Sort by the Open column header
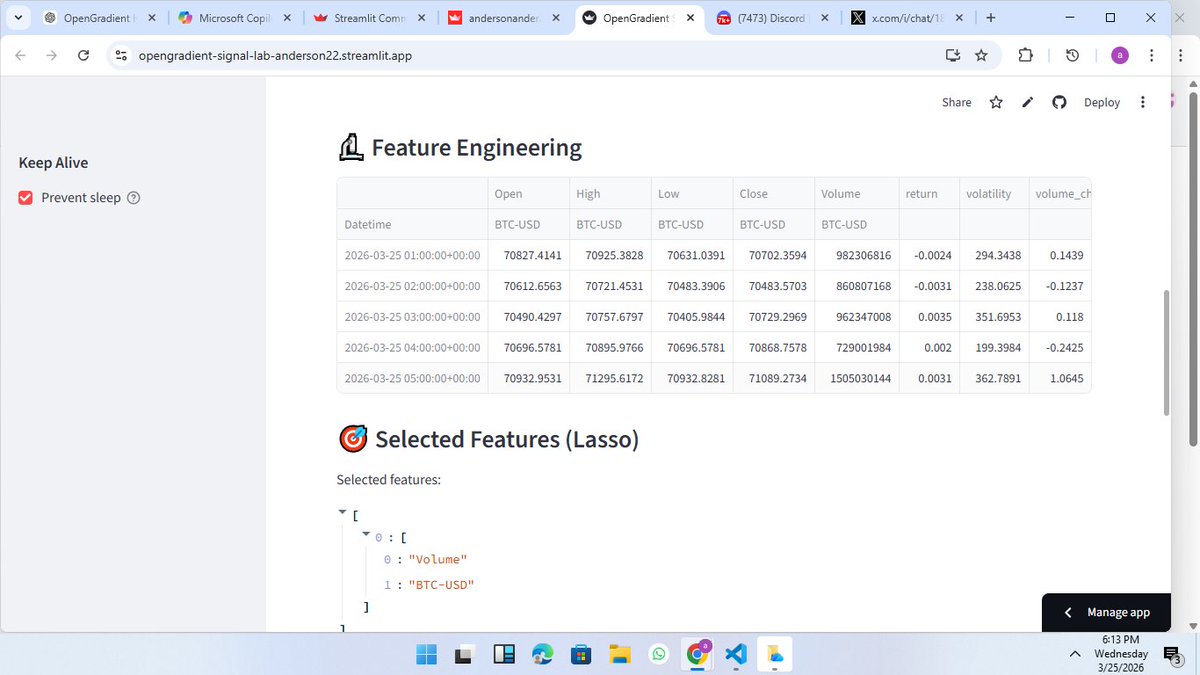 (x=527, y=194)
